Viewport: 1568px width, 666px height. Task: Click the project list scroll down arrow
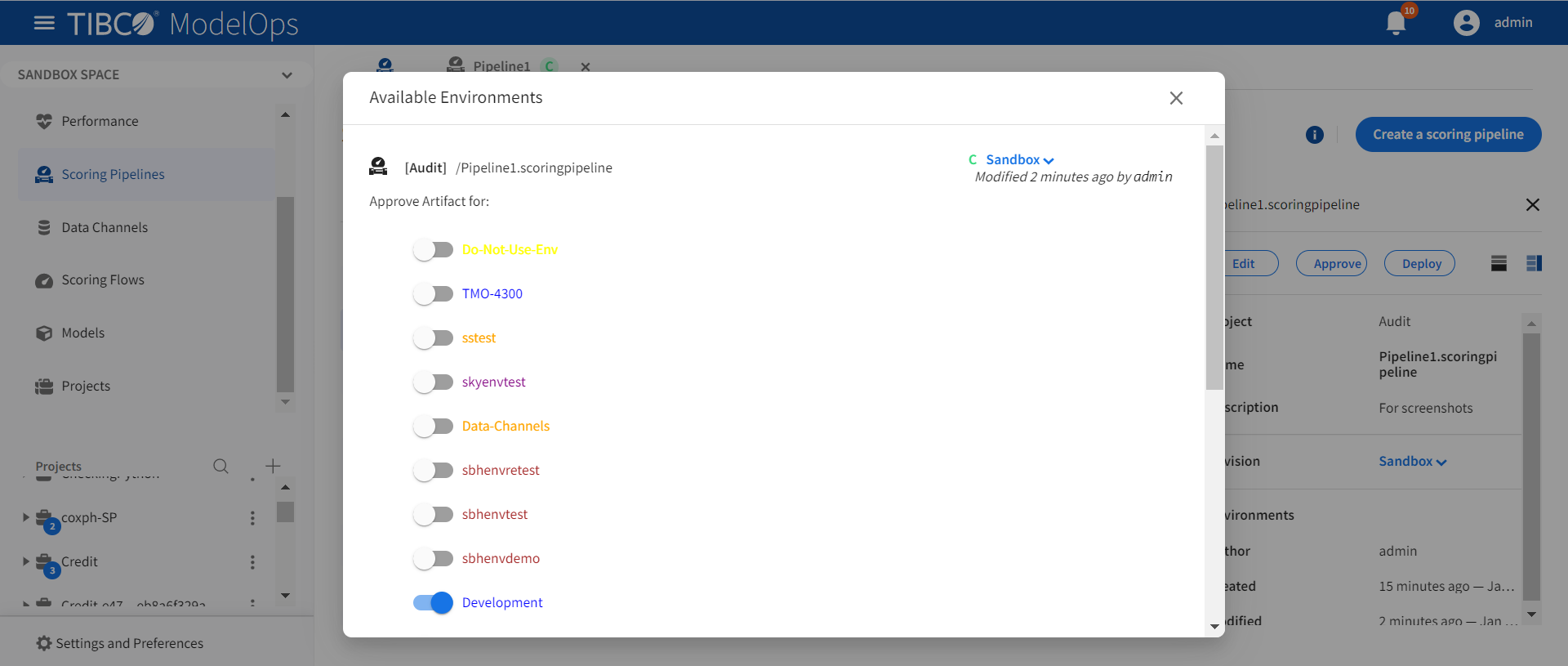285,596
